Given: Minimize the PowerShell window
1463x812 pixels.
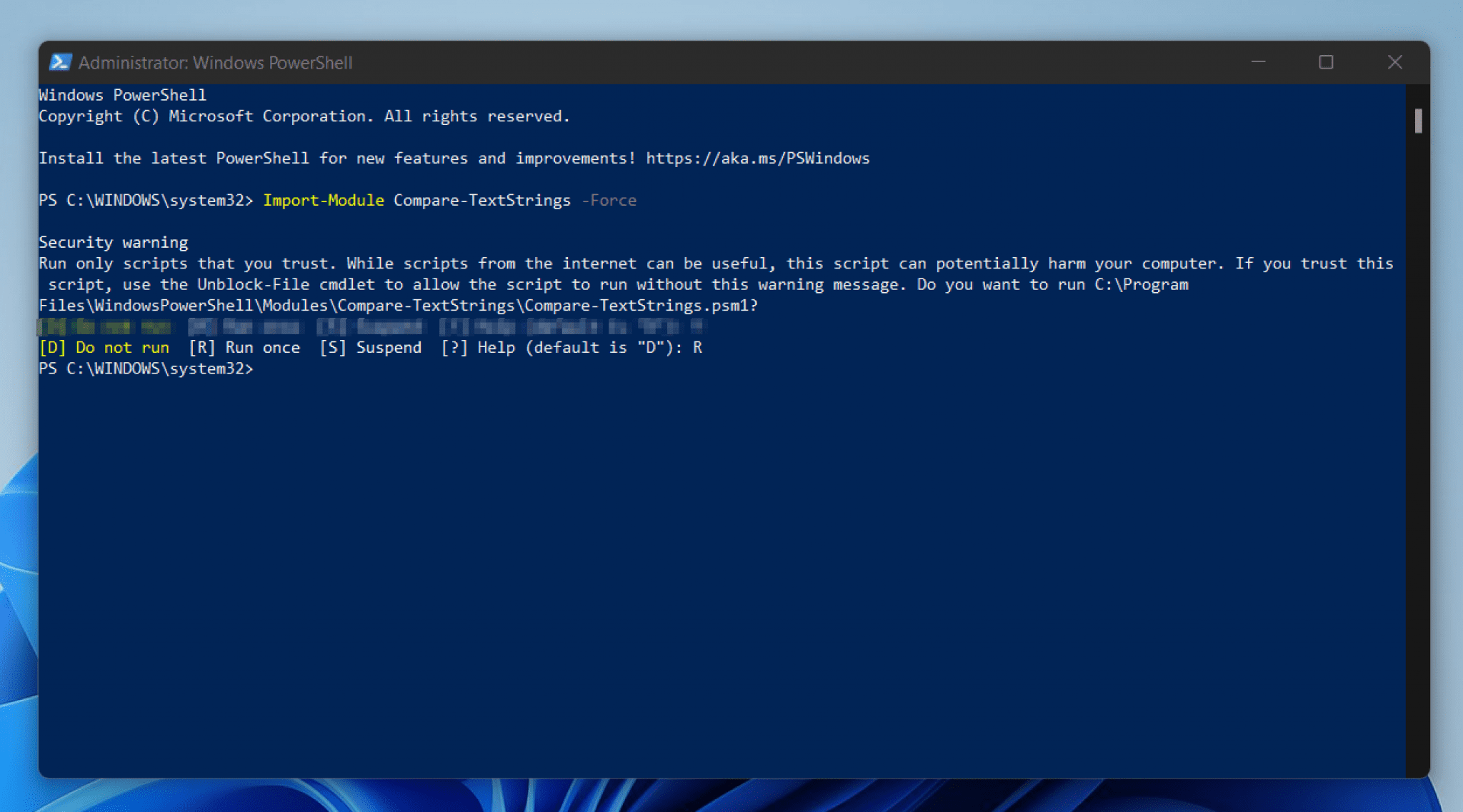Looking at the screenshot, I should (1259, 62).
